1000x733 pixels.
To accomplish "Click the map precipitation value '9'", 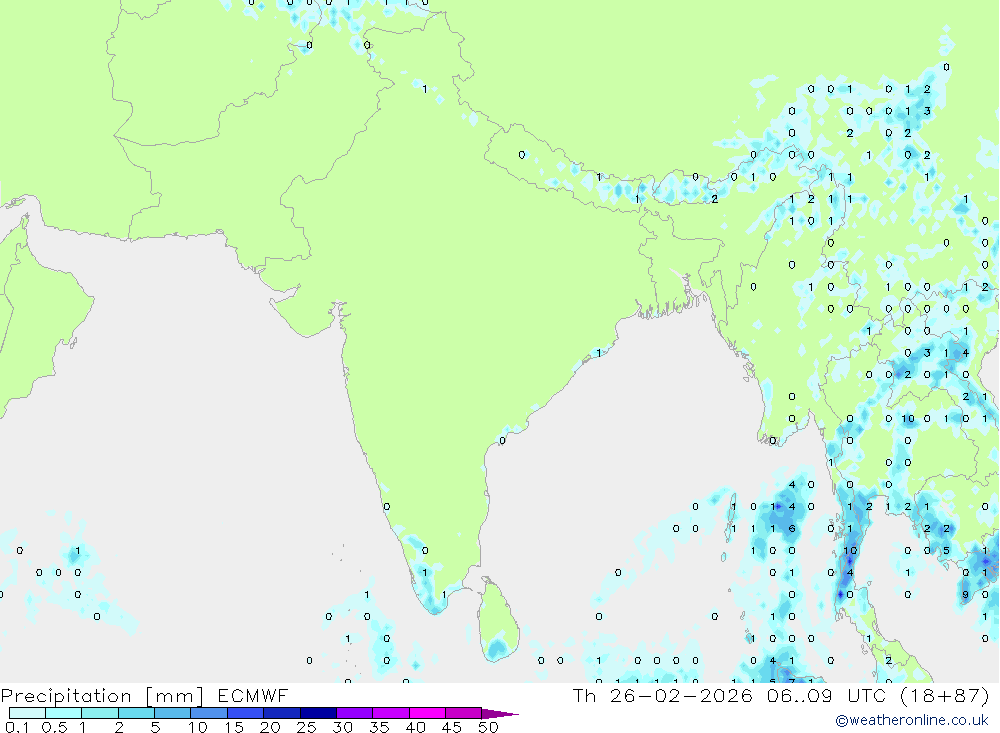I will [x=966, y=595].
